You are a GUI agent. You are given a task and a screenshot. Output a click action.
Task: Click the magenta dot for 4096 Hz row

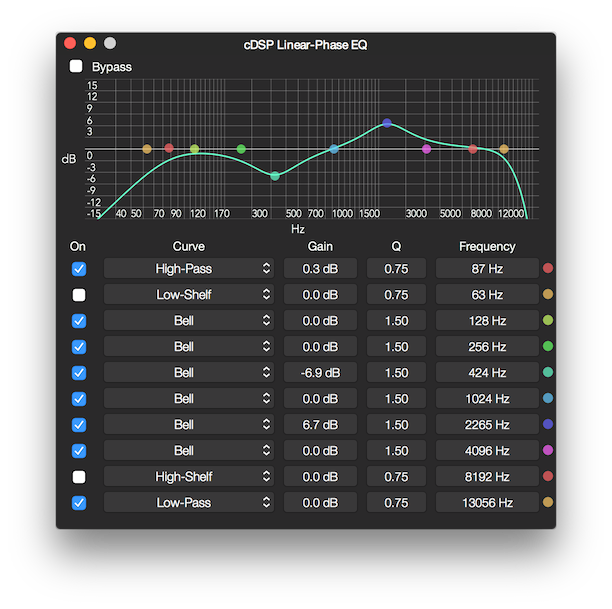pyautogui.click(x=548, y=450)
